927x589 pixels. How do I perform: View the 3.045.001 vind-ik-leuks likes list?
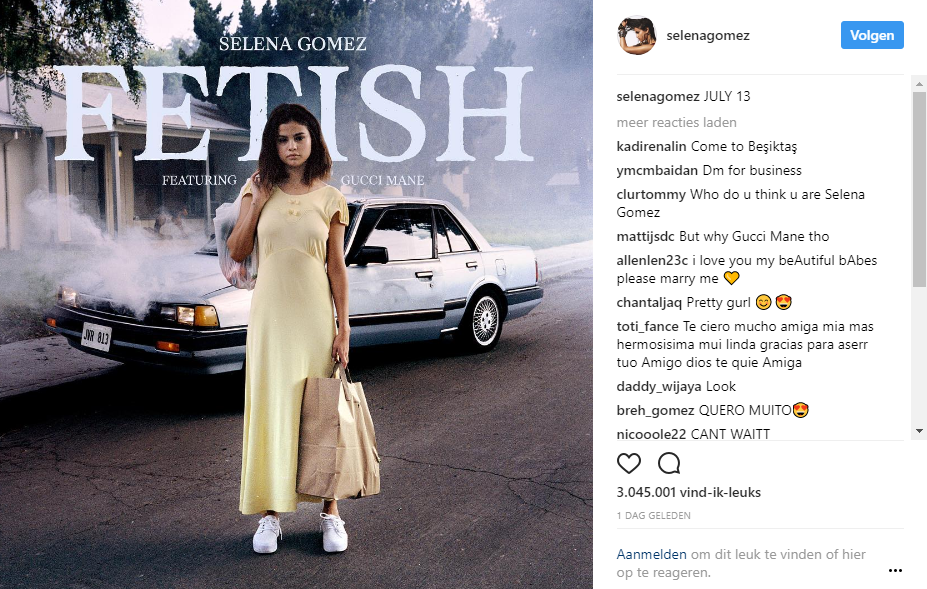[675, 493]
